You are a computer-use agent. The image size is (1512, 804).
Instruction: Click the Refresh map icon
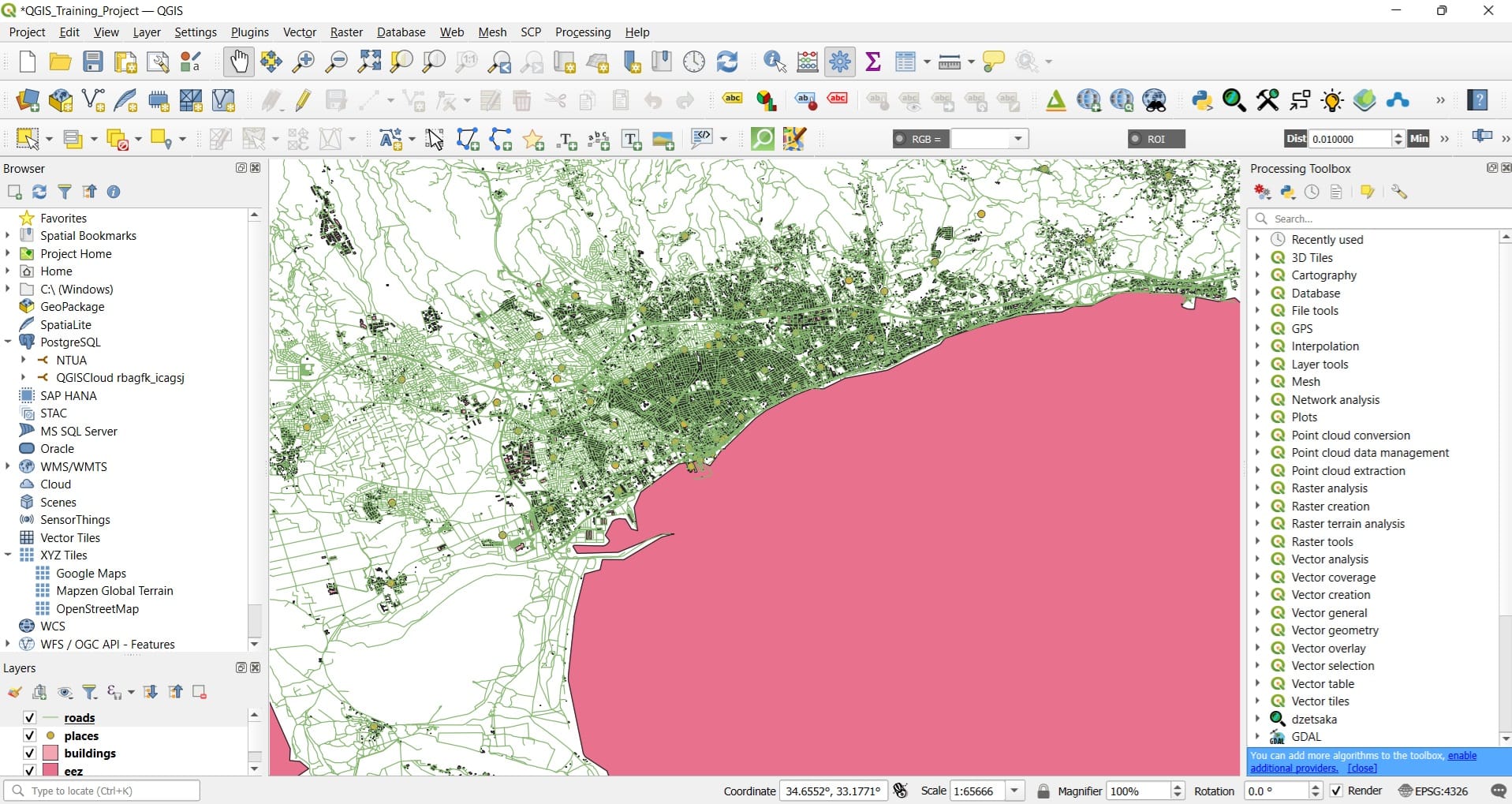click(x=727, y=62)
